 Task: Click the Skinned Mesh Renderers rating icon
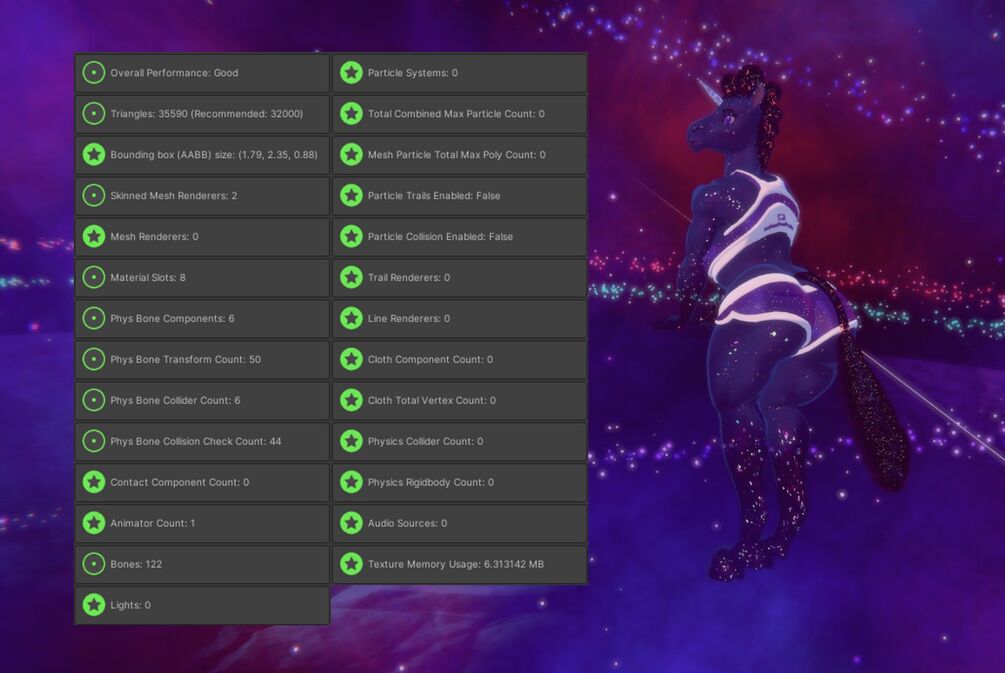[94, 195]
